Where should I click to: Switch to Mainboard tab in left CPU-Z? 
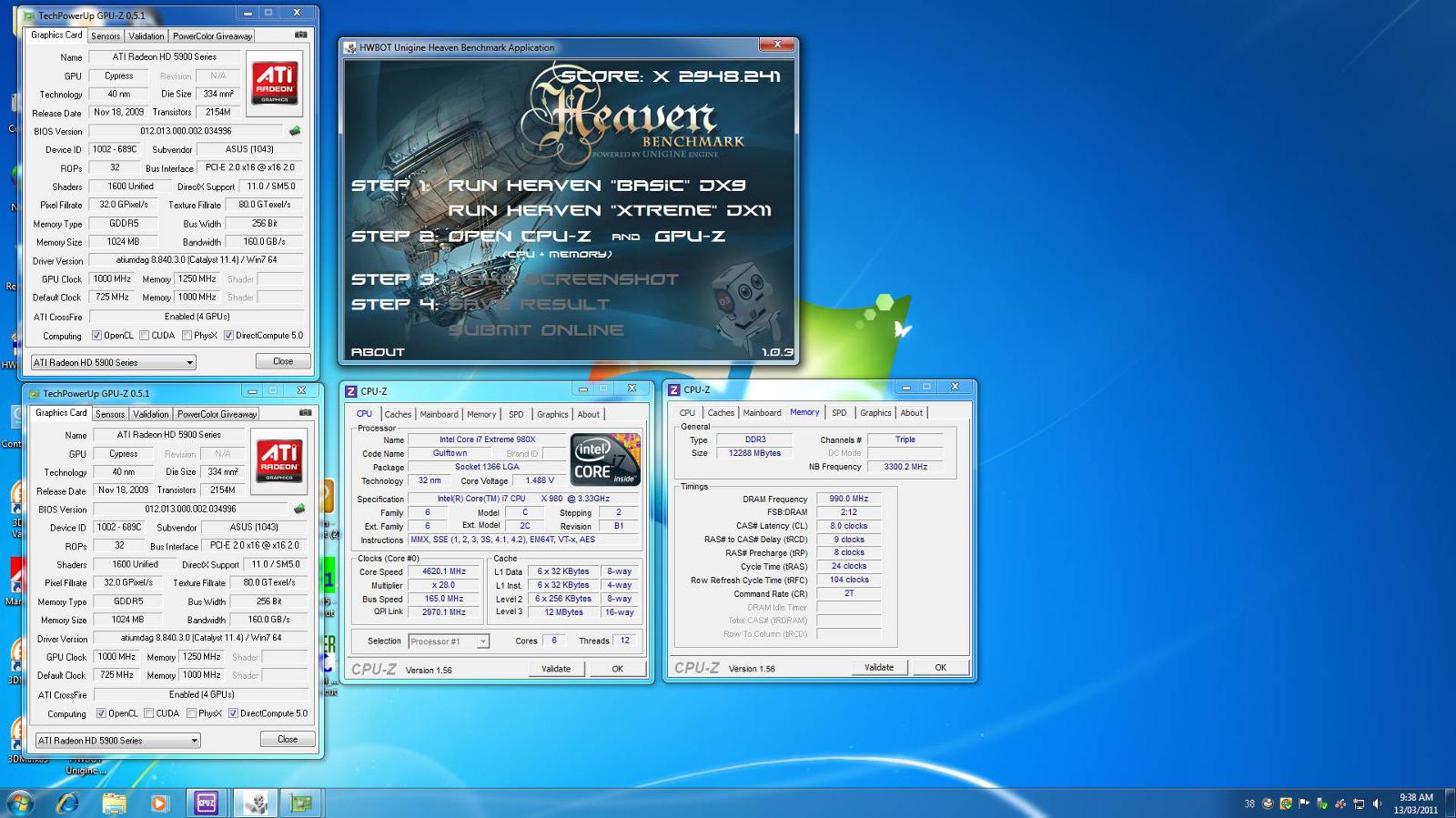pyautogui.click(x=439, y=414)
